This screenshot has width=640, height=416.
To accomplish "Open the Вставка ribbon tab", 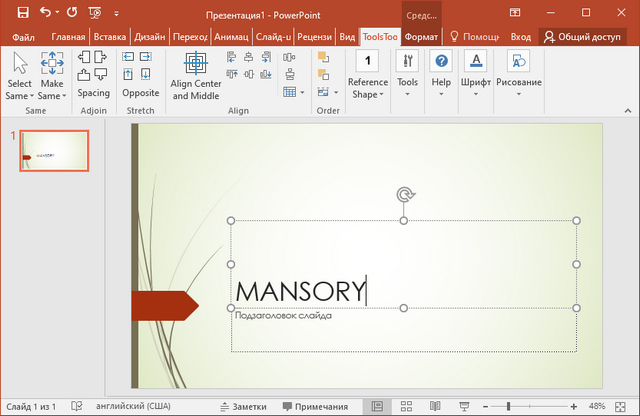I will pyautogui.click(x=110, y=36).
